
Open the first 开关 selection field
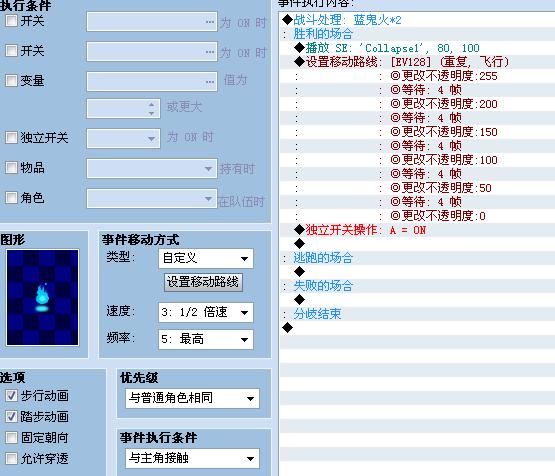coord(152,22)
